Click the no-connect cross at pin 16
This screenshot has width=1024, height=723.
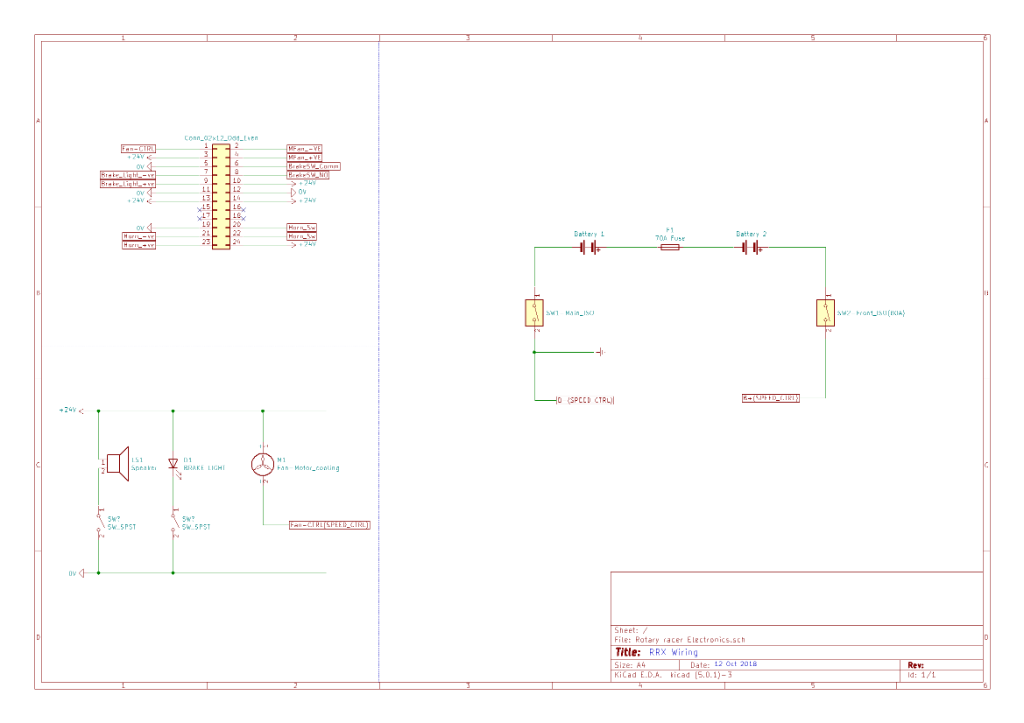click(244, 210)
